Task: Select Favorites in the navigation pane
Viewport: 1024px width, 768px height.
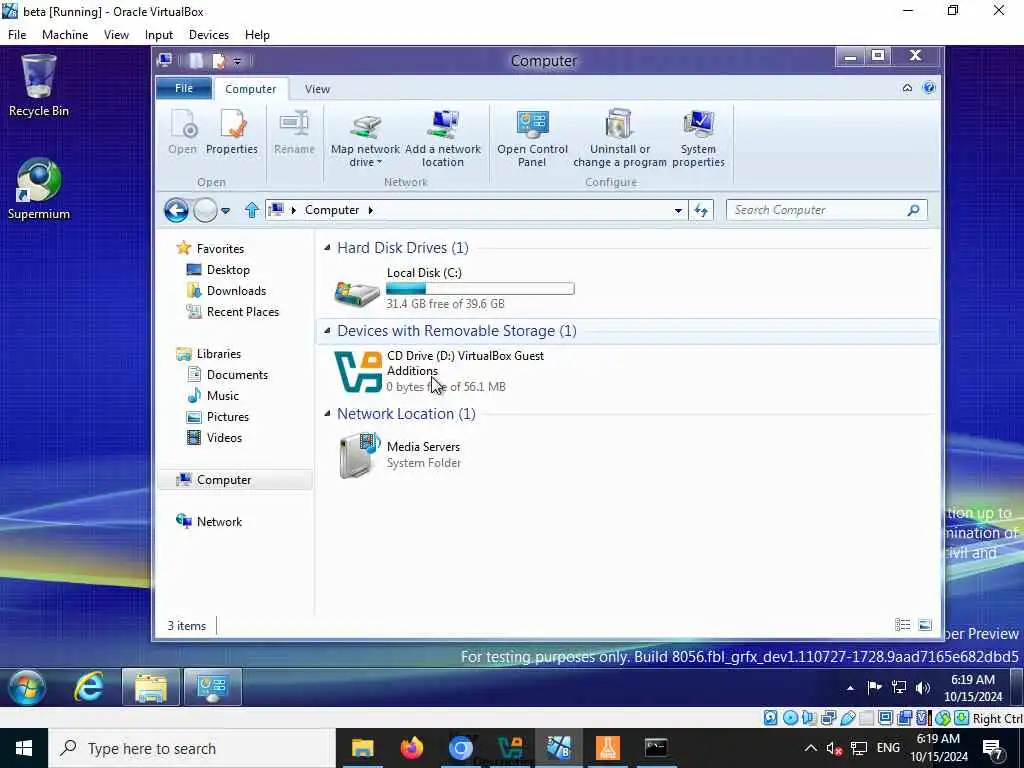Action: click(220, 248)
